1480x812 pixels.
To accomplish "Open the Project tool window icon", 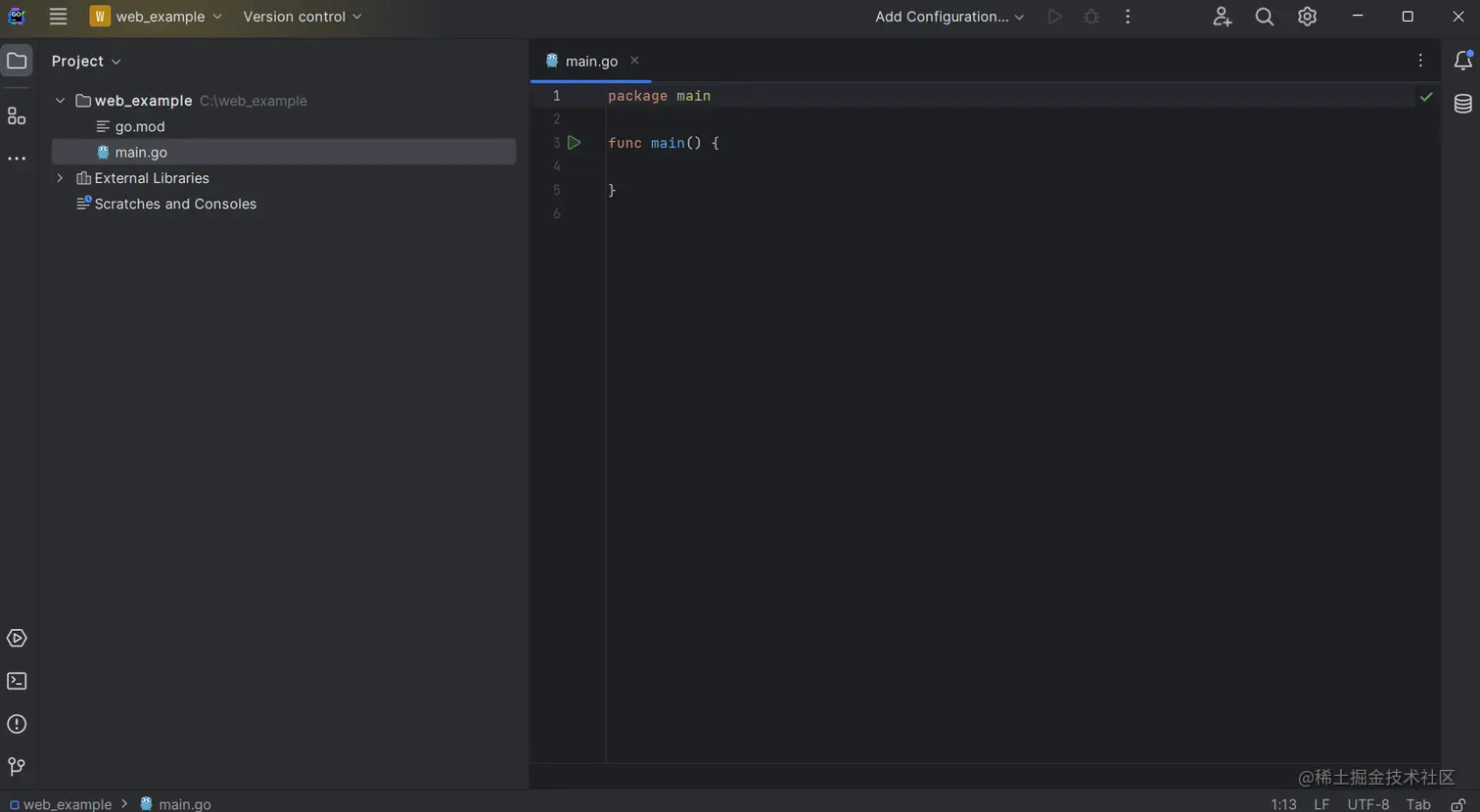I will coord(17,61).
